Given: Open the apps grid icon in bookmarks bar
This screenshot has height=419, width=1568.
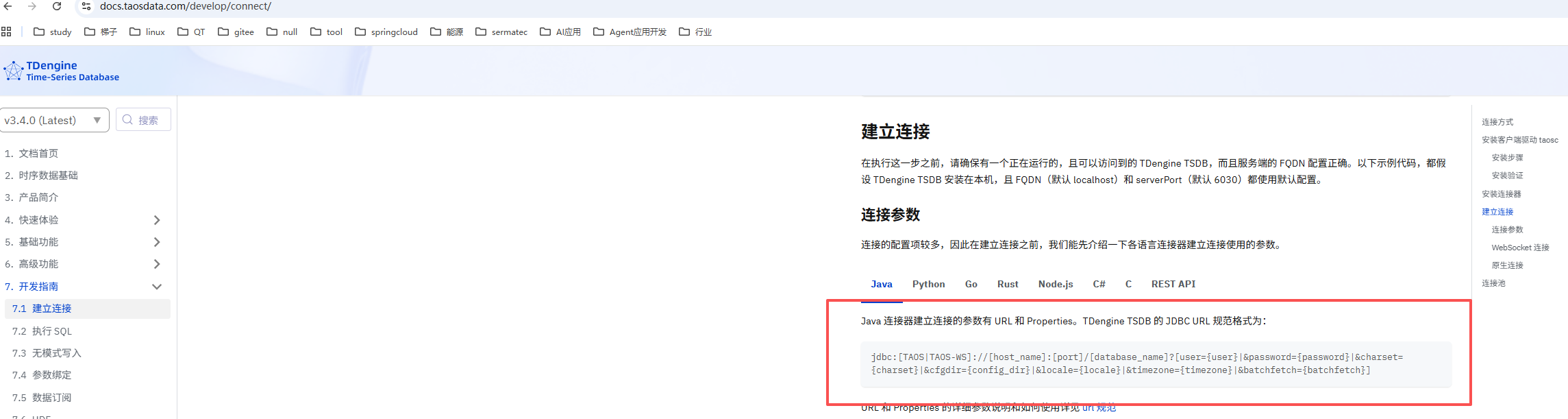Looking at the screenshot, I should coord(7,32).
